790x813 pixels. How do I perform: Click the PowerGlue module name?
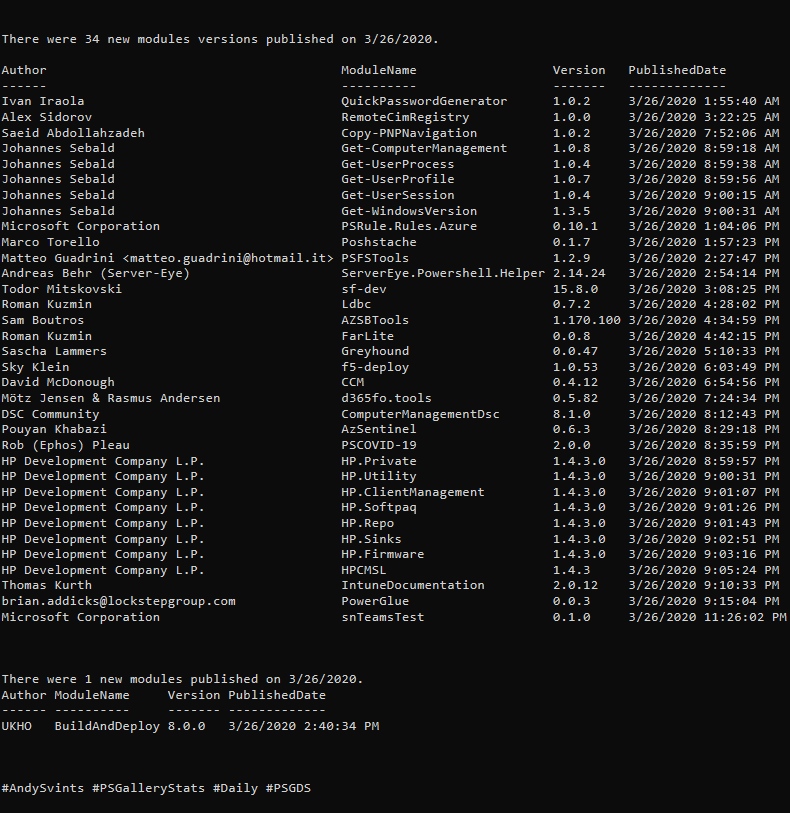coord(375,601)
